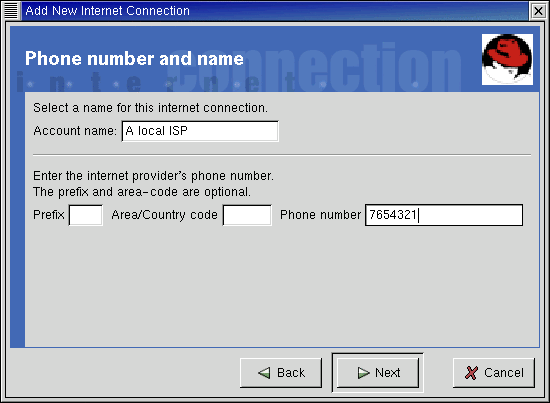Click the Red Hat logo image
This screenshot has height=403, width=550.
pyautogui.click(x=507, y=59)
